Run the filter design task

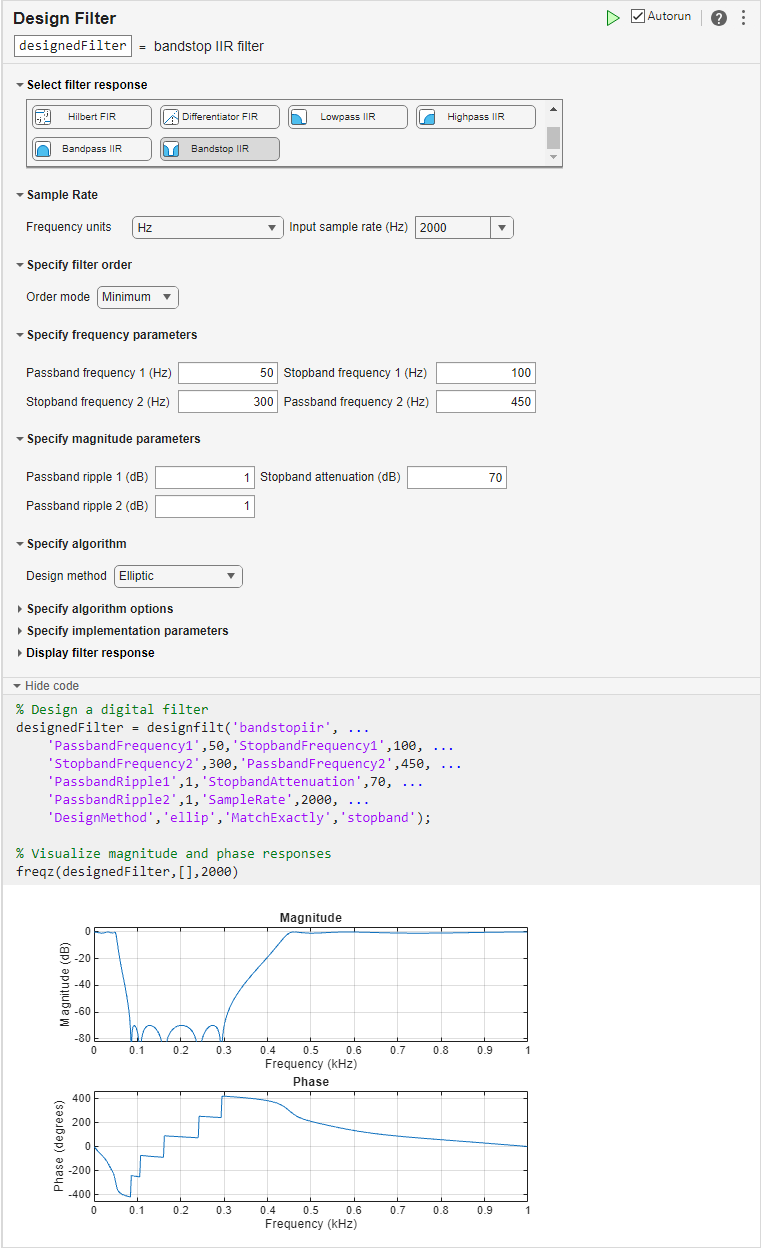pos(613,17)
